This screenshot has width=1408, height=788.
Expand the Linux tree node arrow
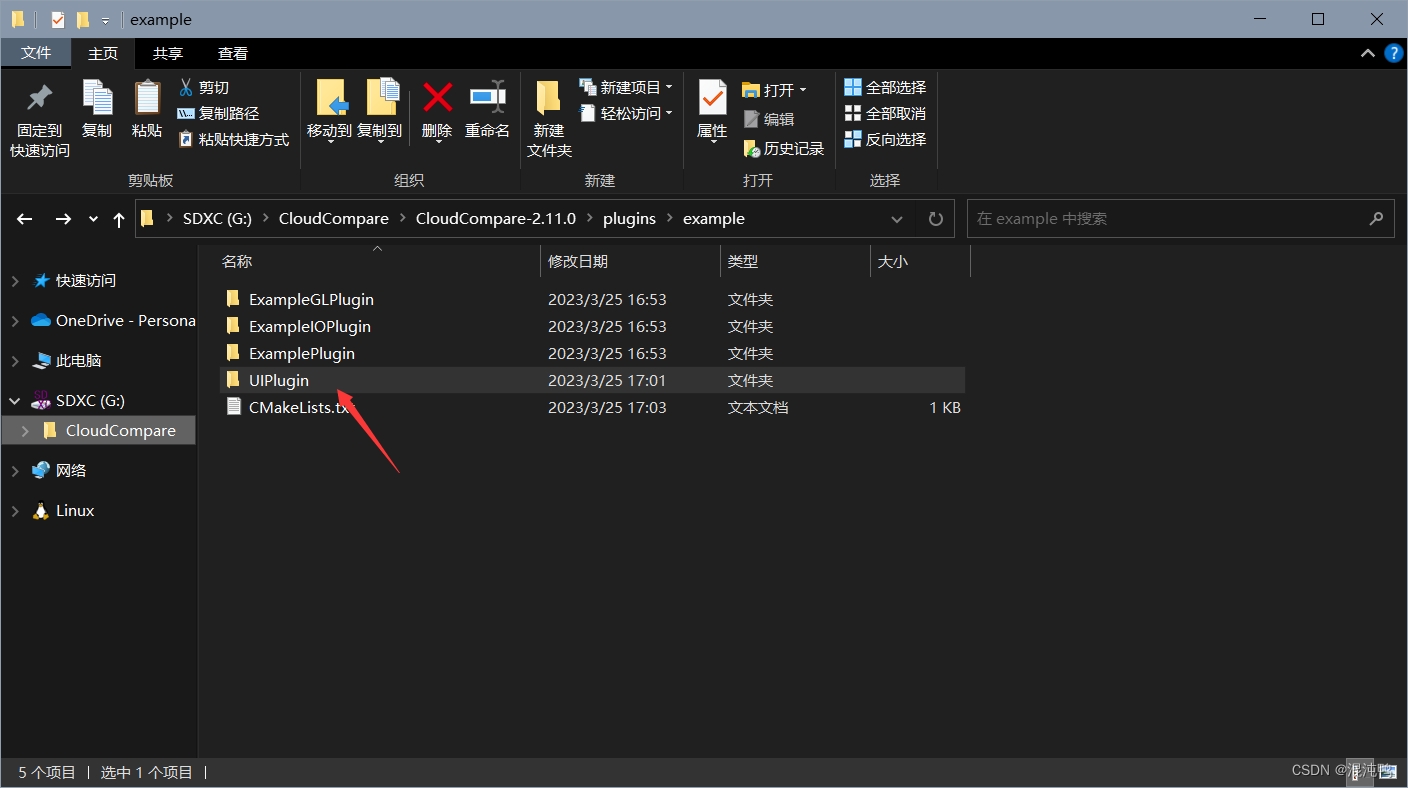pos(15,511)
